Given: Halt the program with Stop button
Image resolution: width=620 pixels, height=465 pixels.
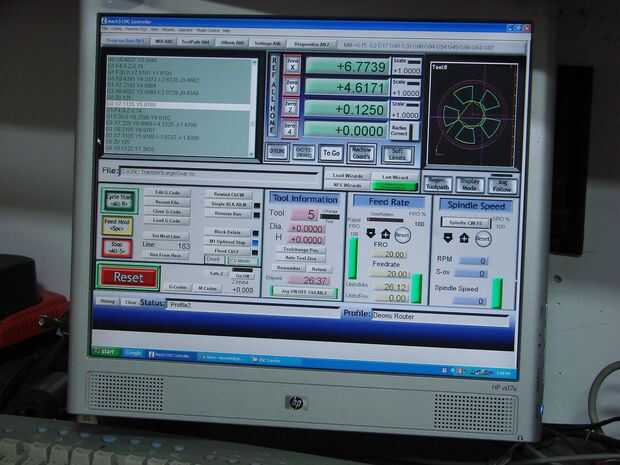Looking at the screenshot, I should click(x=117, y=248).
